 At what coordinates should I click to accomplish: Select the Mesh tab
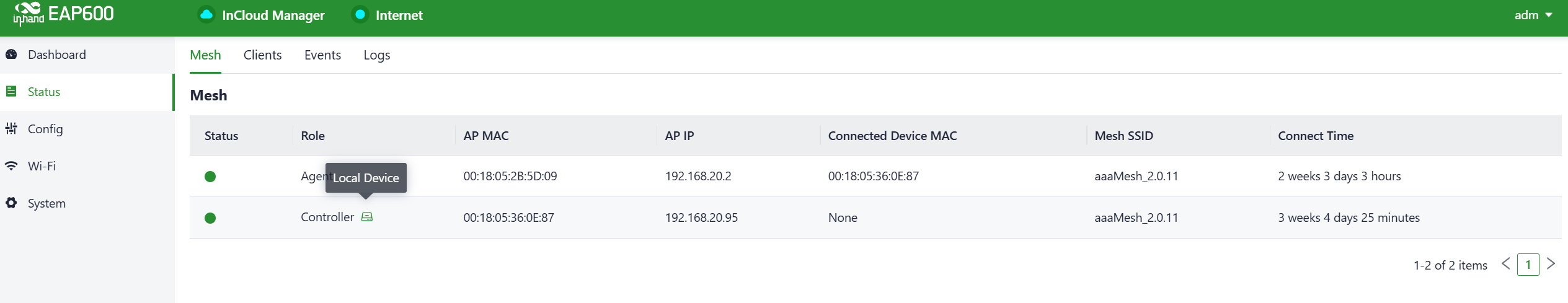(x=205, y=55)
